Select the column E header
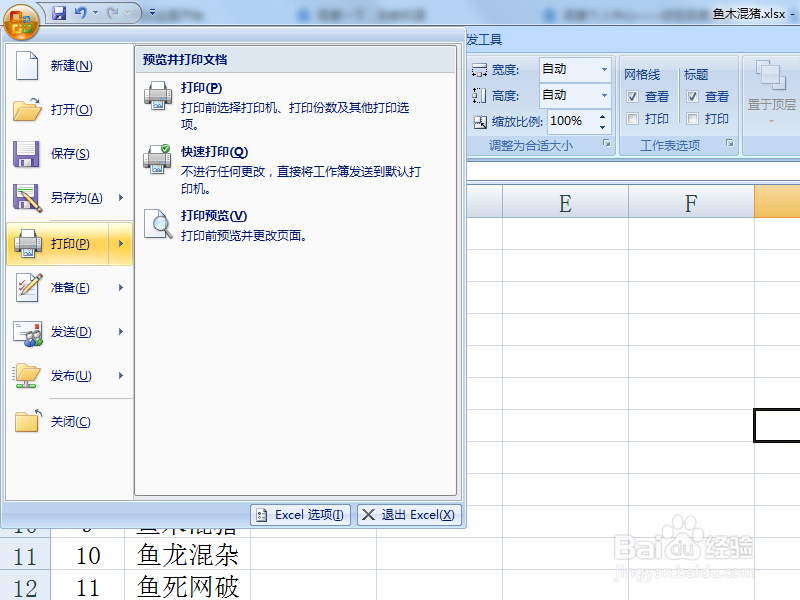The width and height of the screenshot is (800, 600). 565,203
